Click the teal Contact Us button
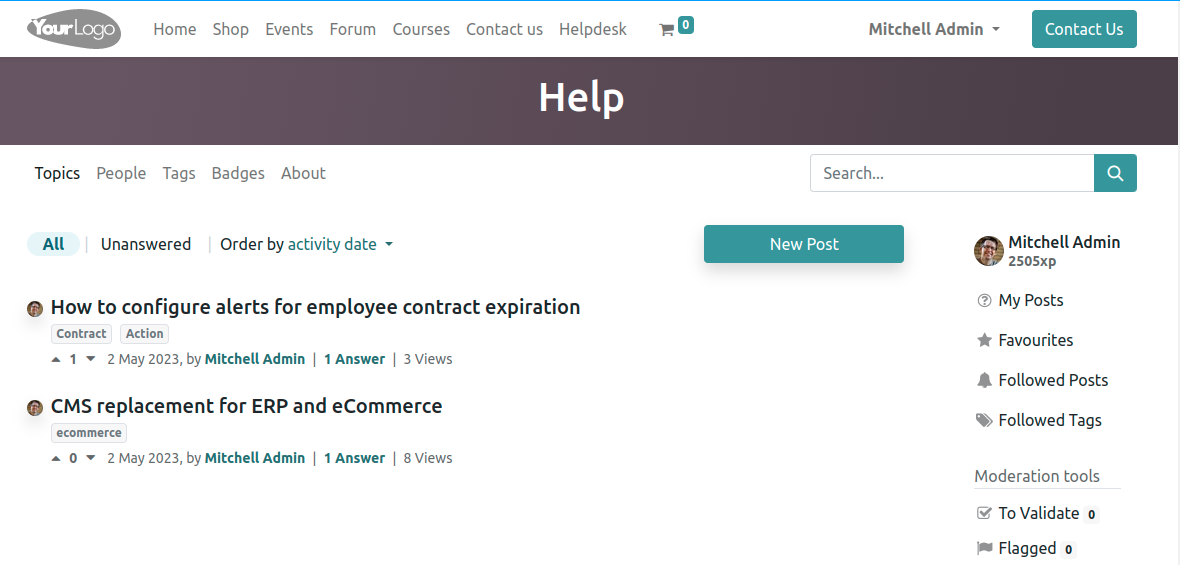Viewport: 1180px width, 565px height. tap(1084, 29)
